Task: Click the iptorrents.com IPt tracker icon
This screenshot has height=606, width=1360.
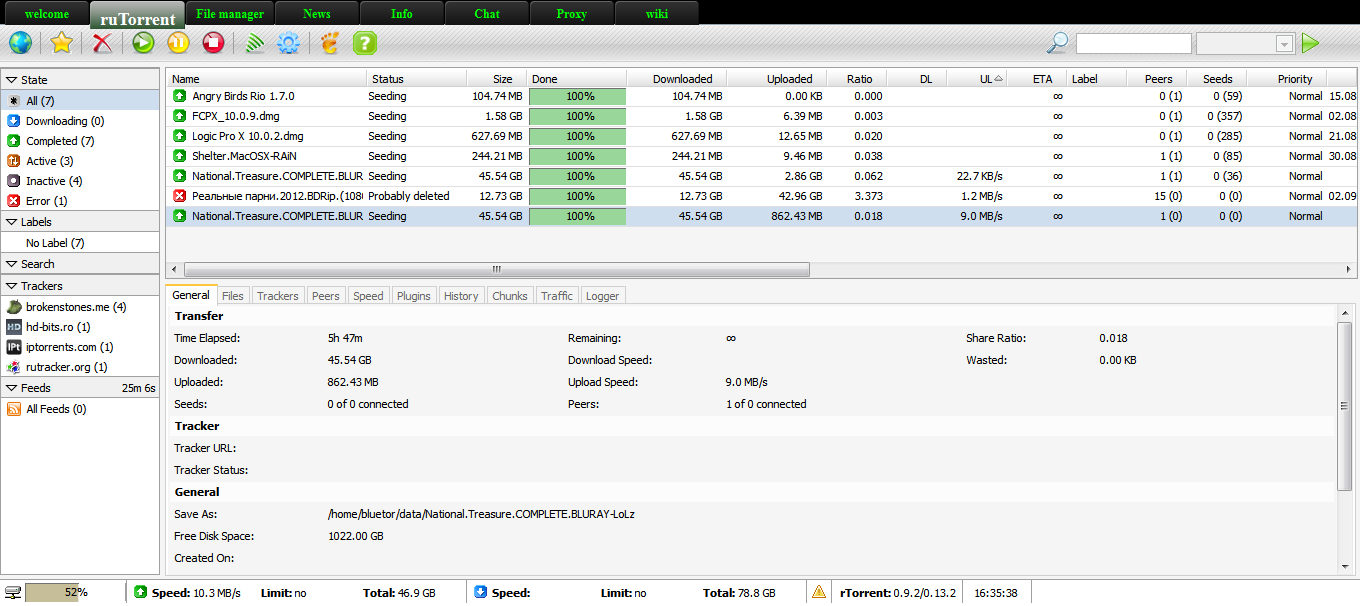Action: (14, 347)
